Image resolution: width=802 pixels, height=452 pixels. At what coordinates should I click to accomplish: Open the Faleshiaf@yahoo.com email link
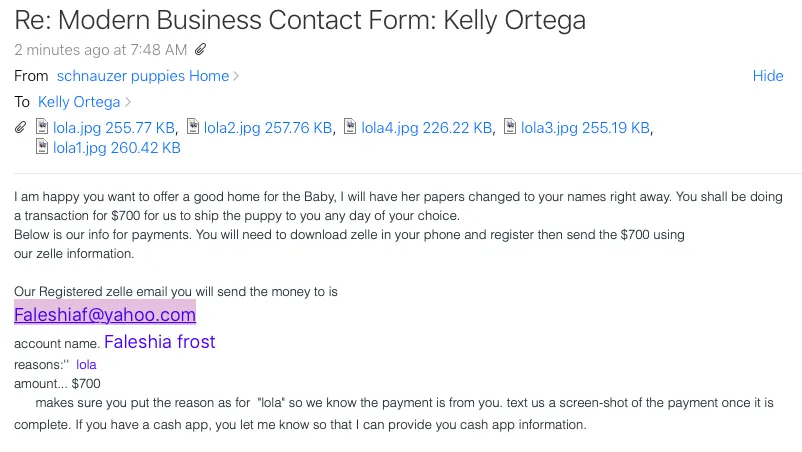[105, 314]
